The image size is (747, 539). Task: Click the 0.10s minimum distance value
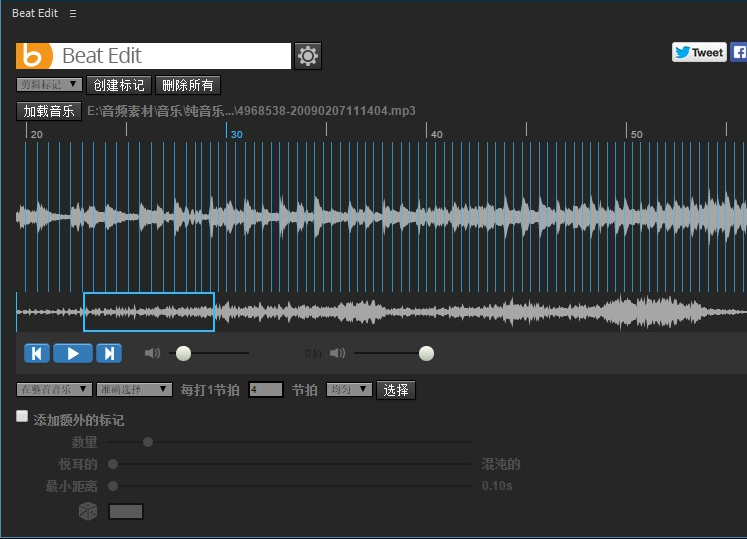pyautogui.click(x=497, y=486)
